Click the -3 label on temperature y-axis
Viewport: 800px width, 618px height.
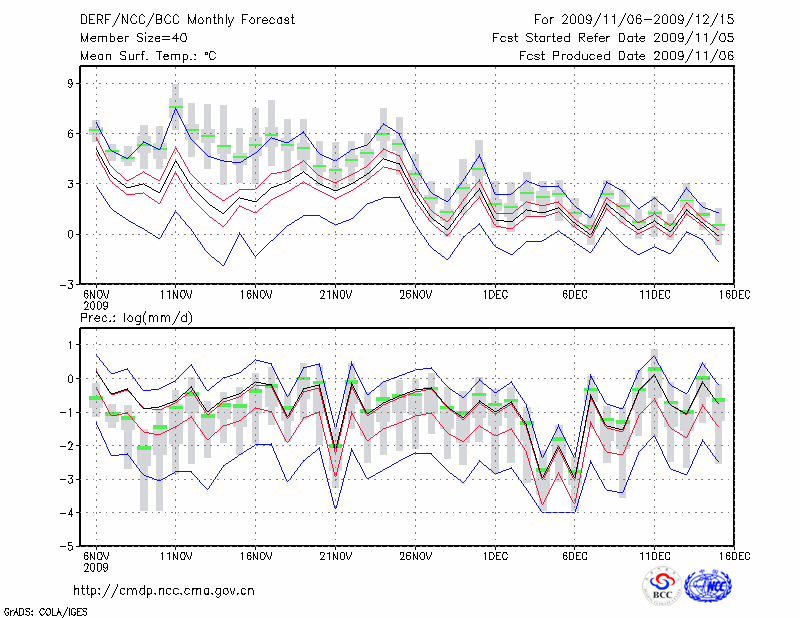click(70, 285)
